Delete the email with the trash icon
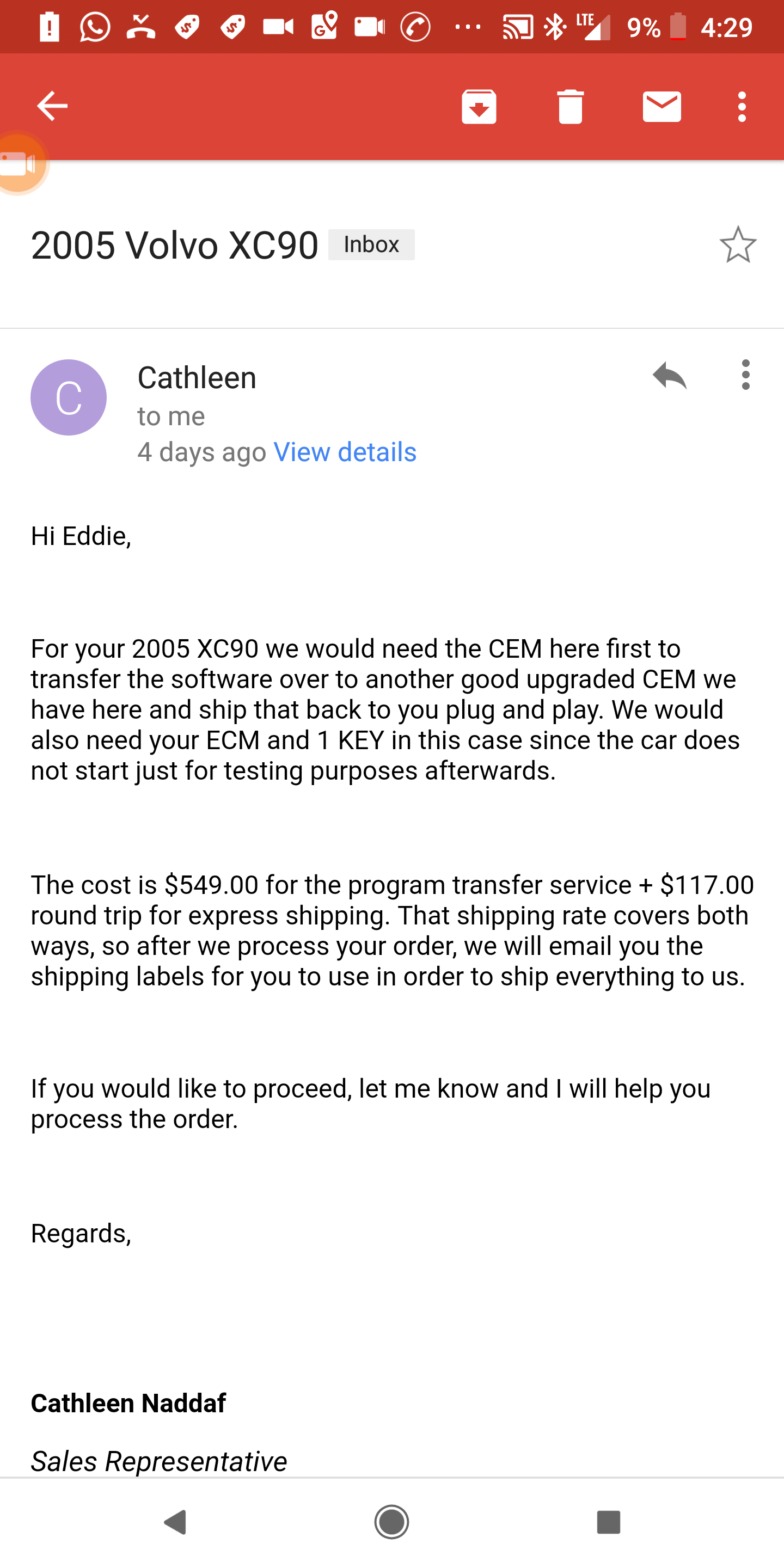Image resolution: width=784 pixels, height=1568 pixels. [571, 107]
